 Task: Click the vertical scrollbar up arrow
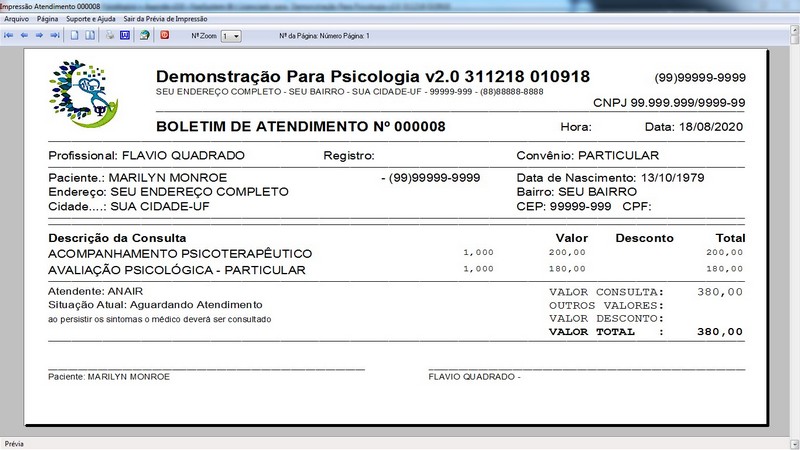[794, 30]
